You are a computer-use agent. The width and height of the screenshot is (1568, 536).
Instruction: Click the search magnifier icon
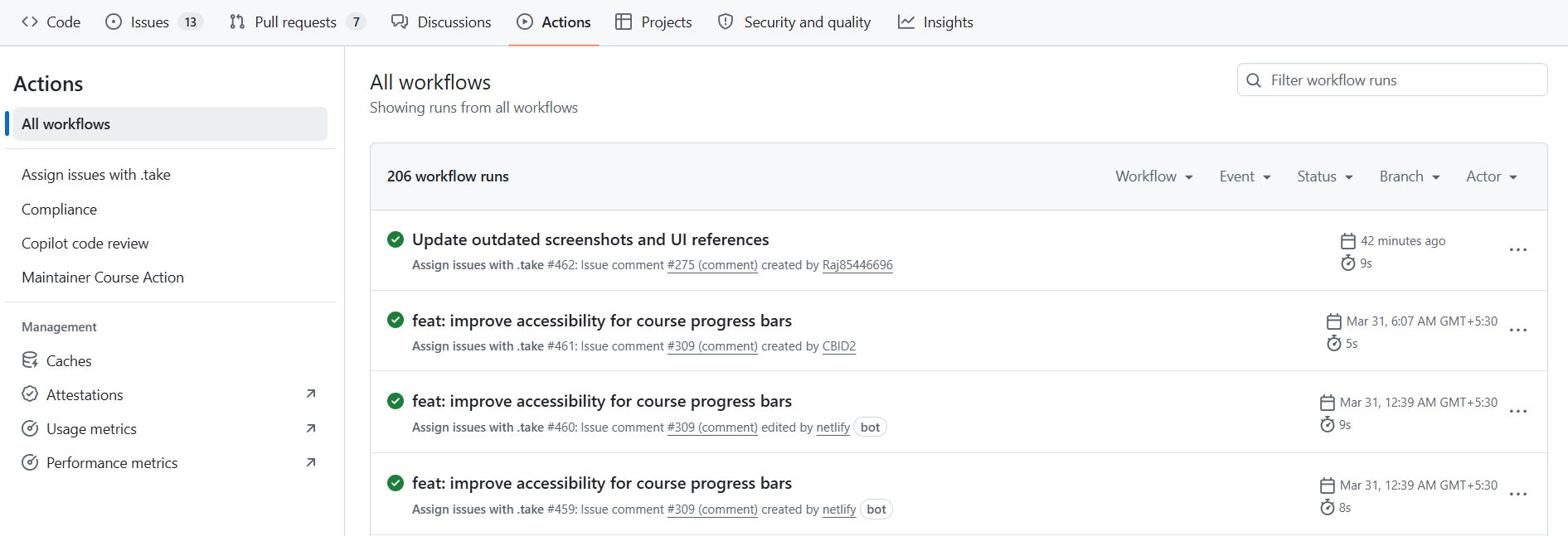point(1254,80)
